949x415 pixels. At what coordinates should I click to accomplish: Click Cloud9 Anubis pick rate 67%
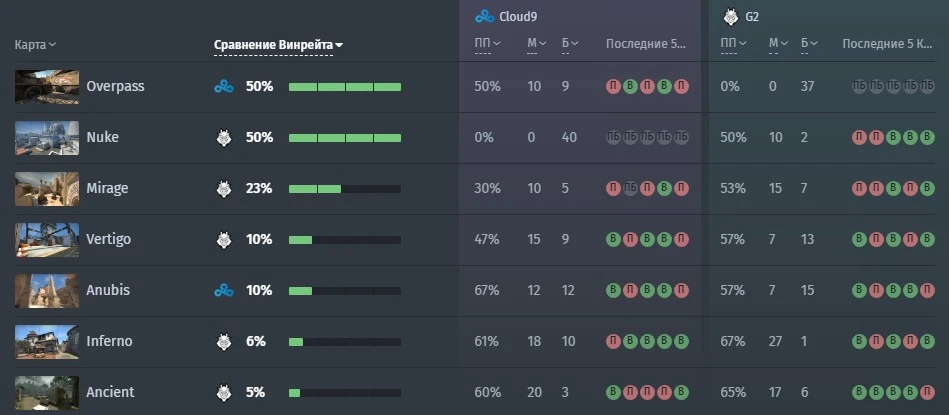(487, 290)
